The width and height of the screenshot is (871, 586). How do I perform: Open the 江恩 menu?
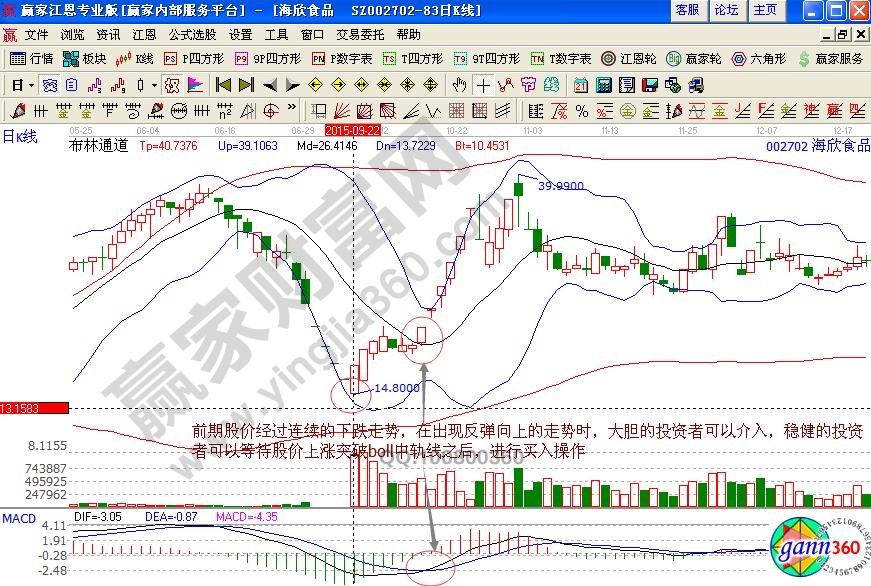tap(144, 34)
